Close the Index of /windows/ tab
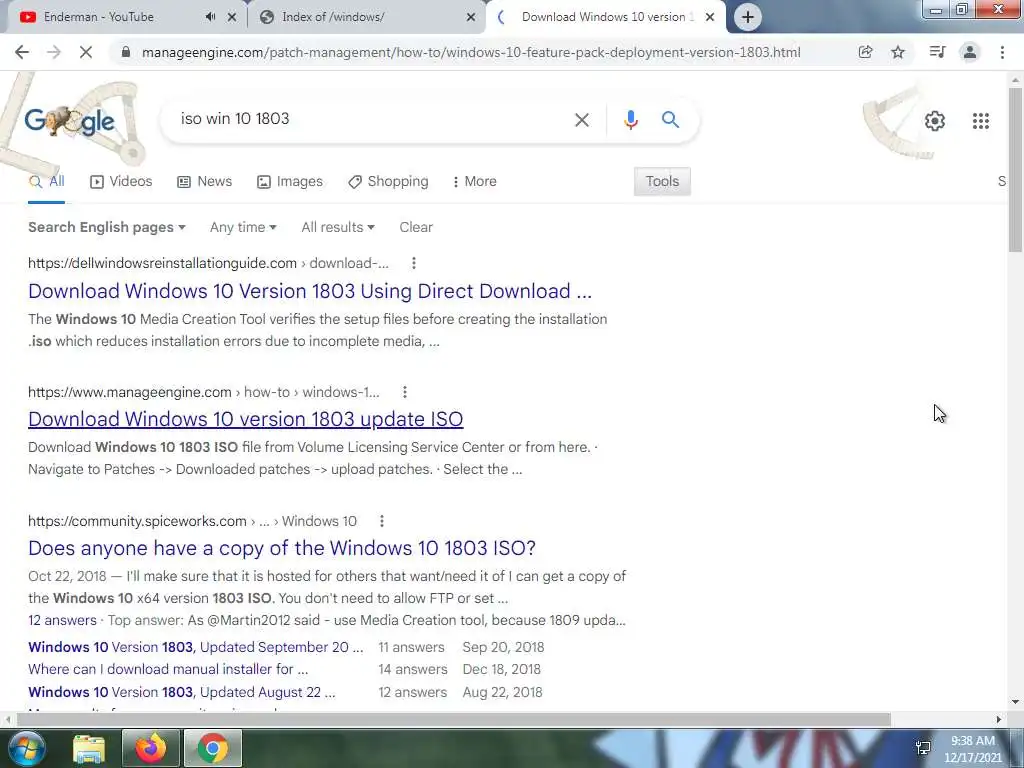 tap(471, 17)
